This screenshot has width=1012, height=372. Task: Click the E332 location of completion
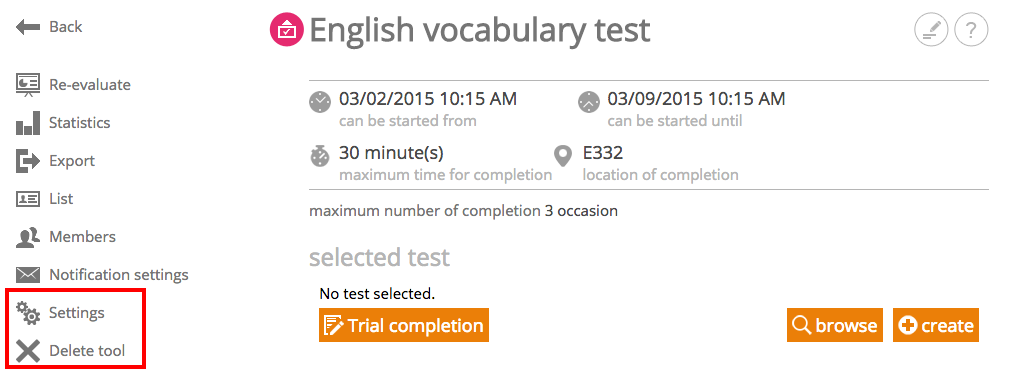[603, 154]
